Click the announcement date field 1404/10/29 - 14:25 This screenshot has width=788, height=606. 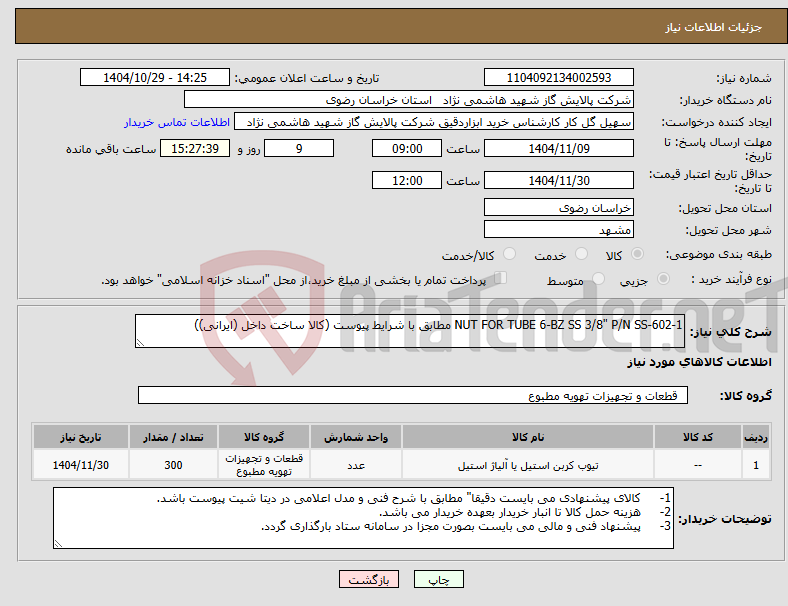[155, 78]
